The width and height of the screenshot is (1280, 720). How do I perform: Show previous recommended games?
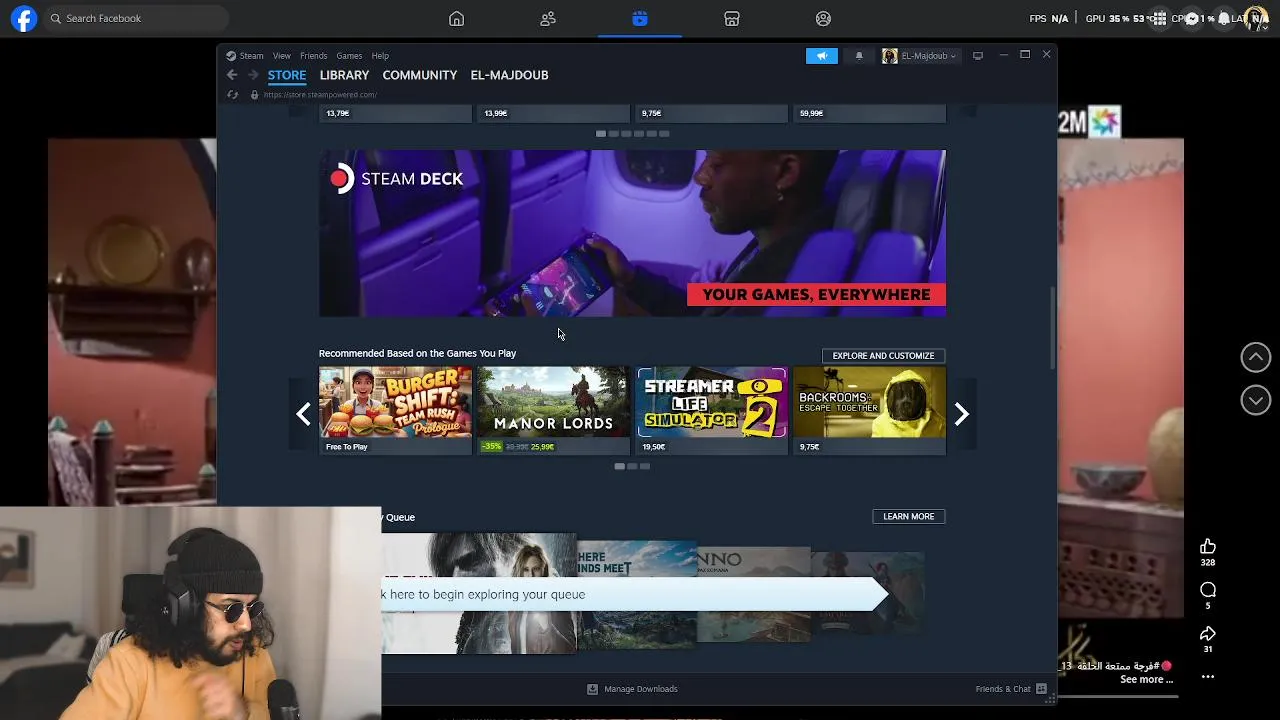point(303,414)
